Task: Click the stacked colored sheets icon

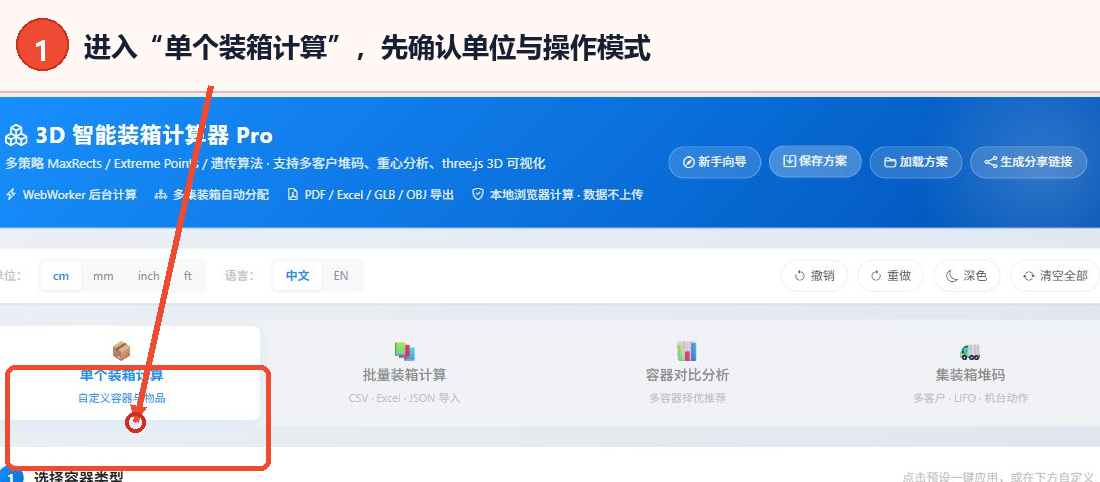Action: pos(405,351)
